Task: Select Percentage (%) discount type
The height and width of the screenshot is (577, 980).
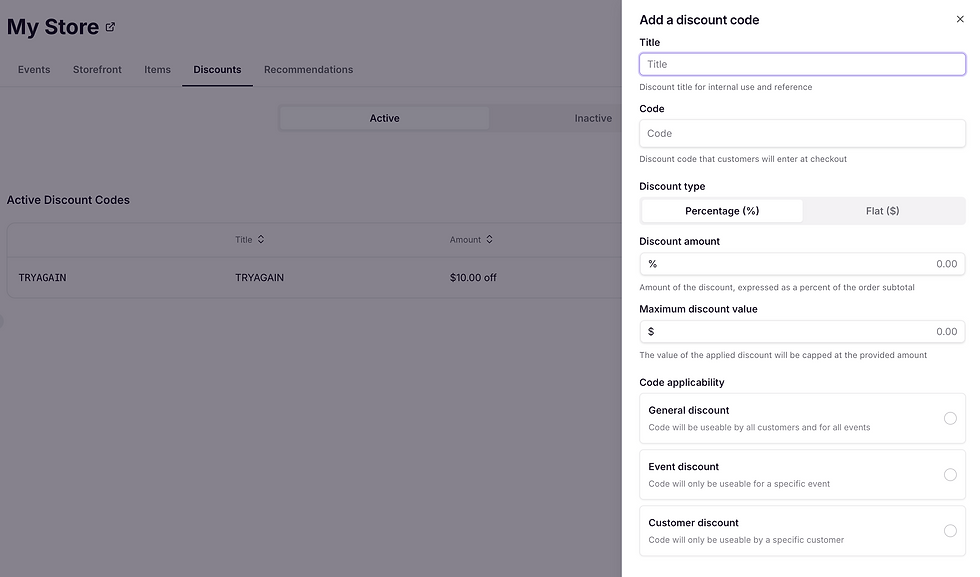Action: click(721, 210)
